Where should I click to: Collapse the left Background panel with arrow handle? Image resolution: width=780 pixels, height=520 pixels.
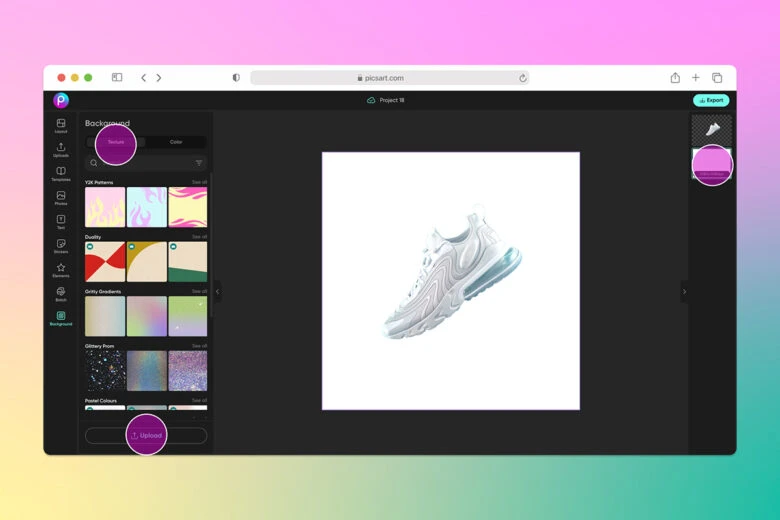pos(217,292)
